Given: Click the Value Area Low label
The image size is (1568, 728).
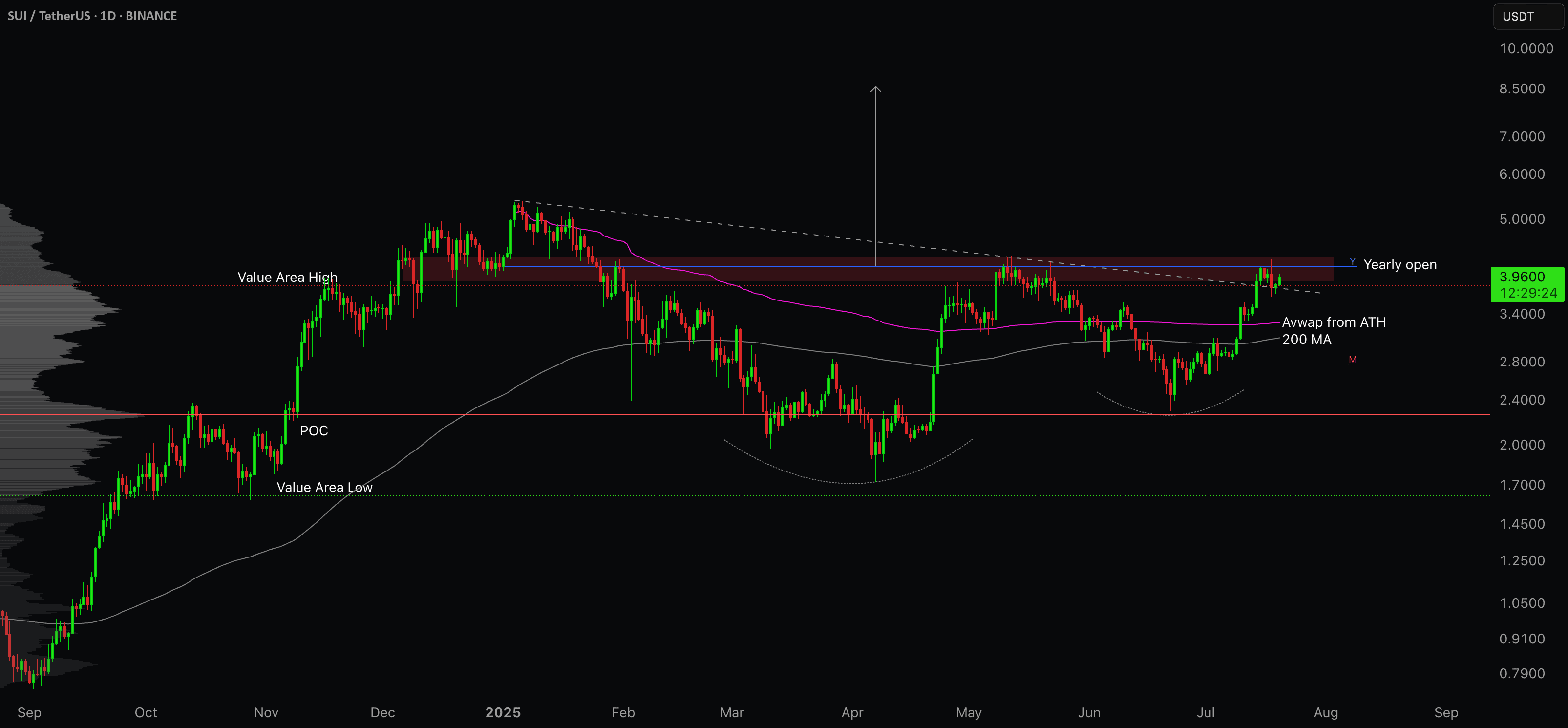Looking at the screenshot, I should (x=324, y=488).
